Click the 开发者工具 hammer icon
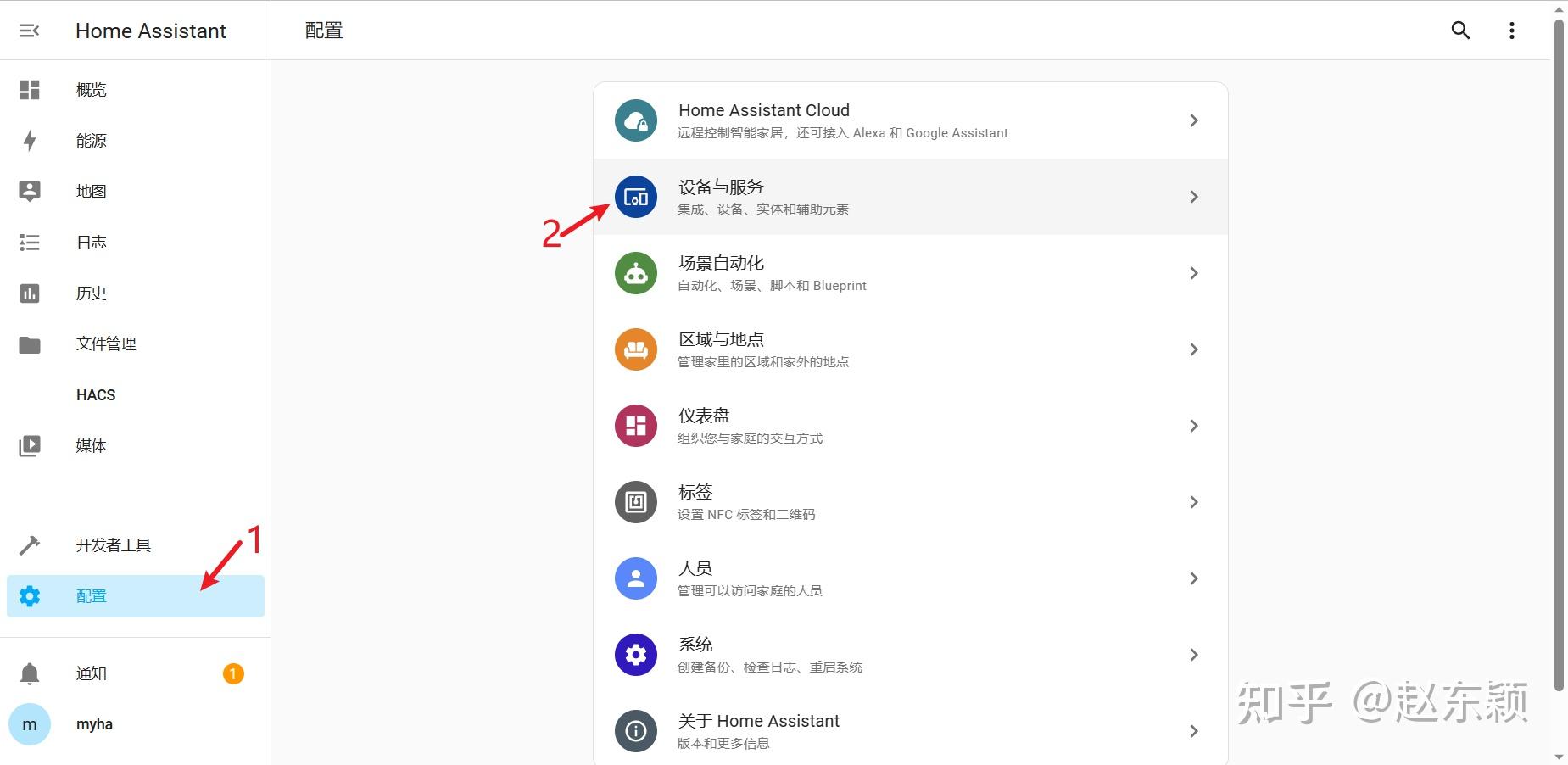 pyautogui.click(x=30, y=545)
